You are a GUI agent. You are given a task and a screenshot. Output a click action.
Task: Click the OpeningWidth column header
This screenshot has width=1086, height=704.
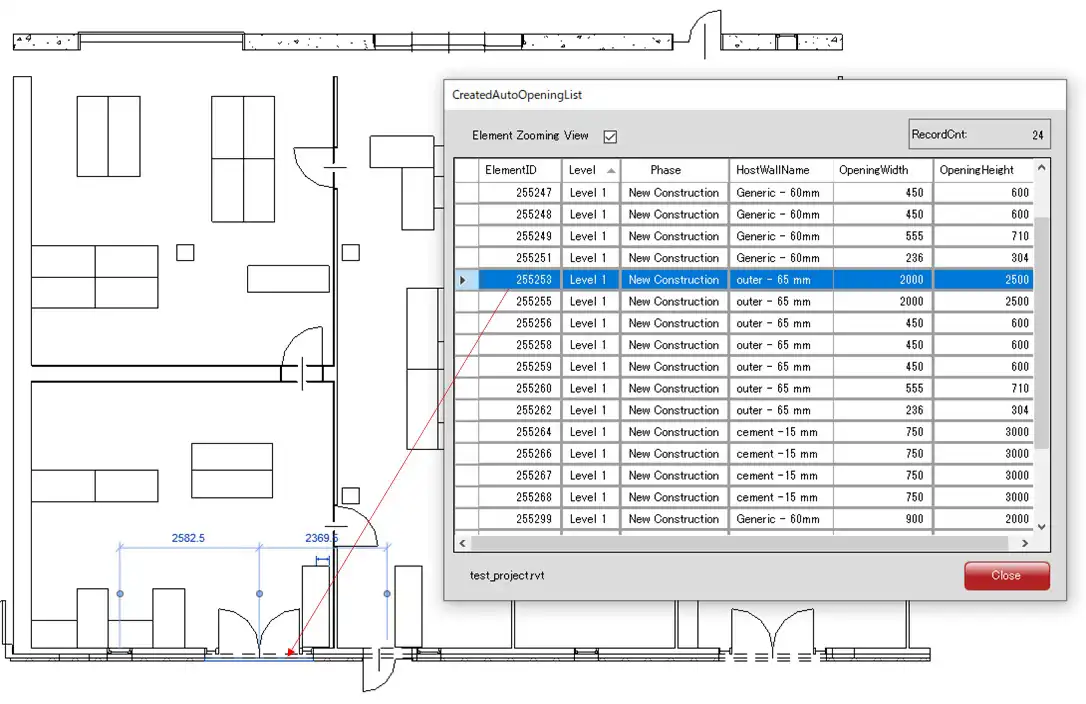click(x=881, y=170)
